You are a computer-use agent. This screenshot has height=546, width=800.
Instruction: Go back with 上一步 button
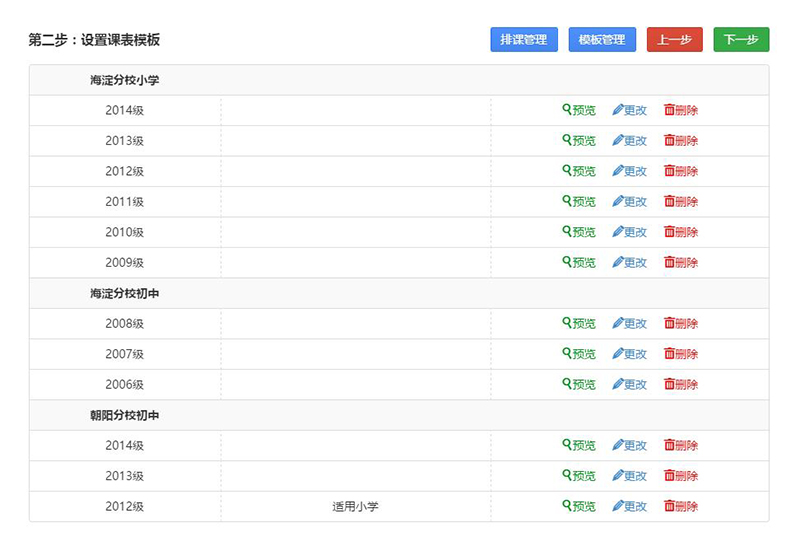[x=674, y=40]
